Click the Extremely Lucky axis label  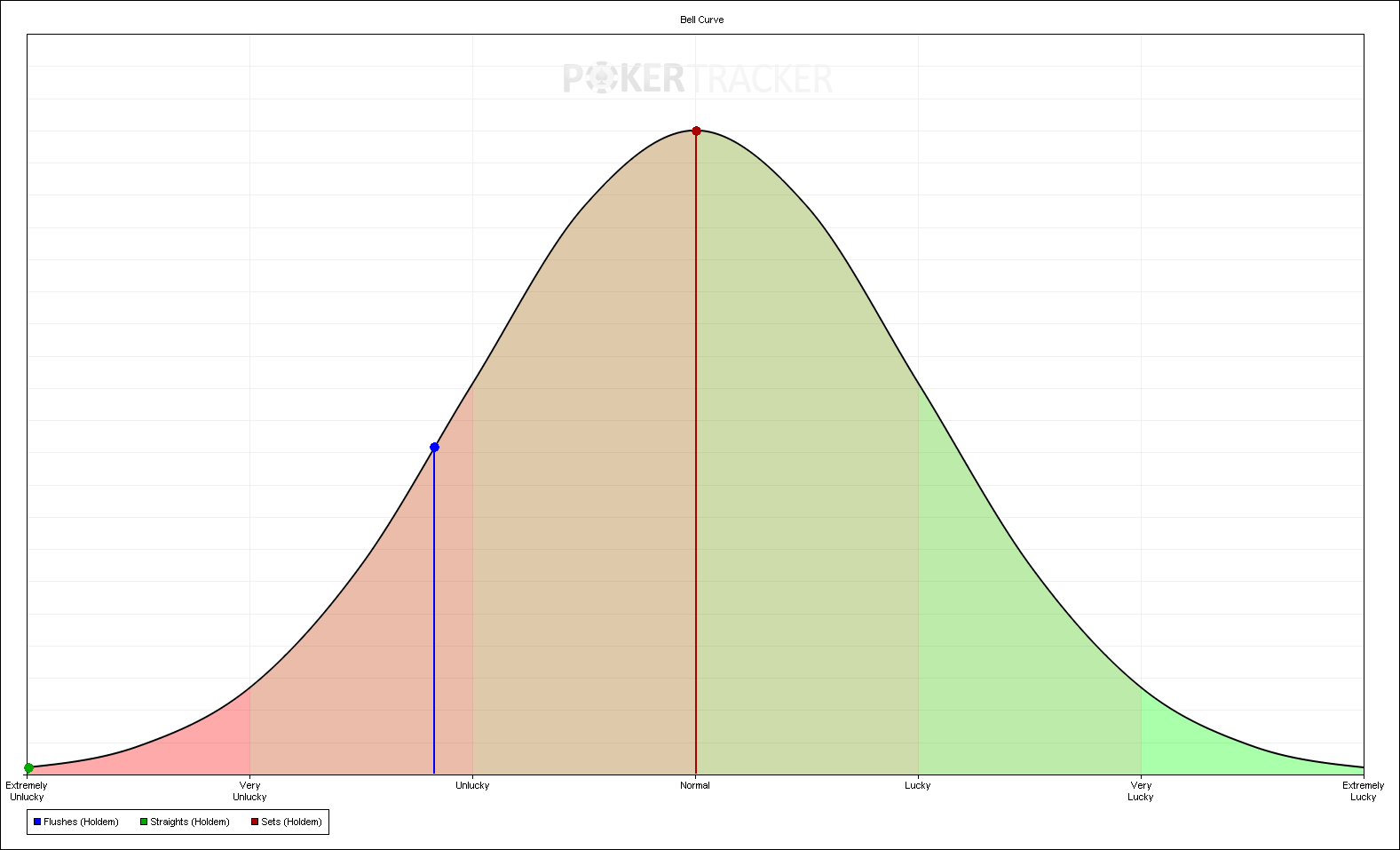pos(1364,790)
